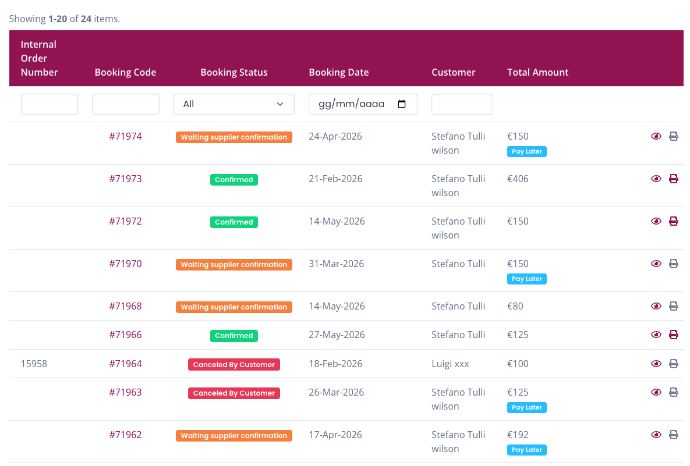View booking #71962 details

click(x=656, y=435)
